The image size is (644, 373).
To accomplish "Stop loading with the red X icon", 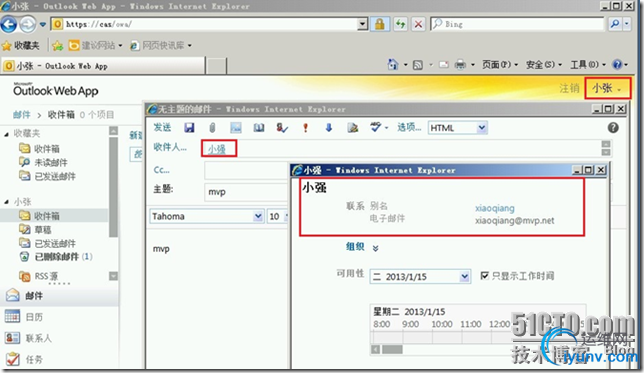I will tap(418, 24).
